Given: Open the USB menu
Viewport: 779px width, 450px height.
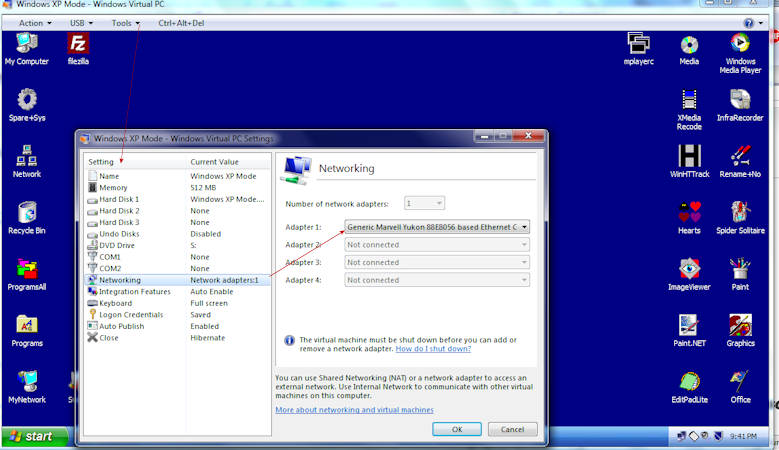Looking at the screenshot, I should [81, 23].
